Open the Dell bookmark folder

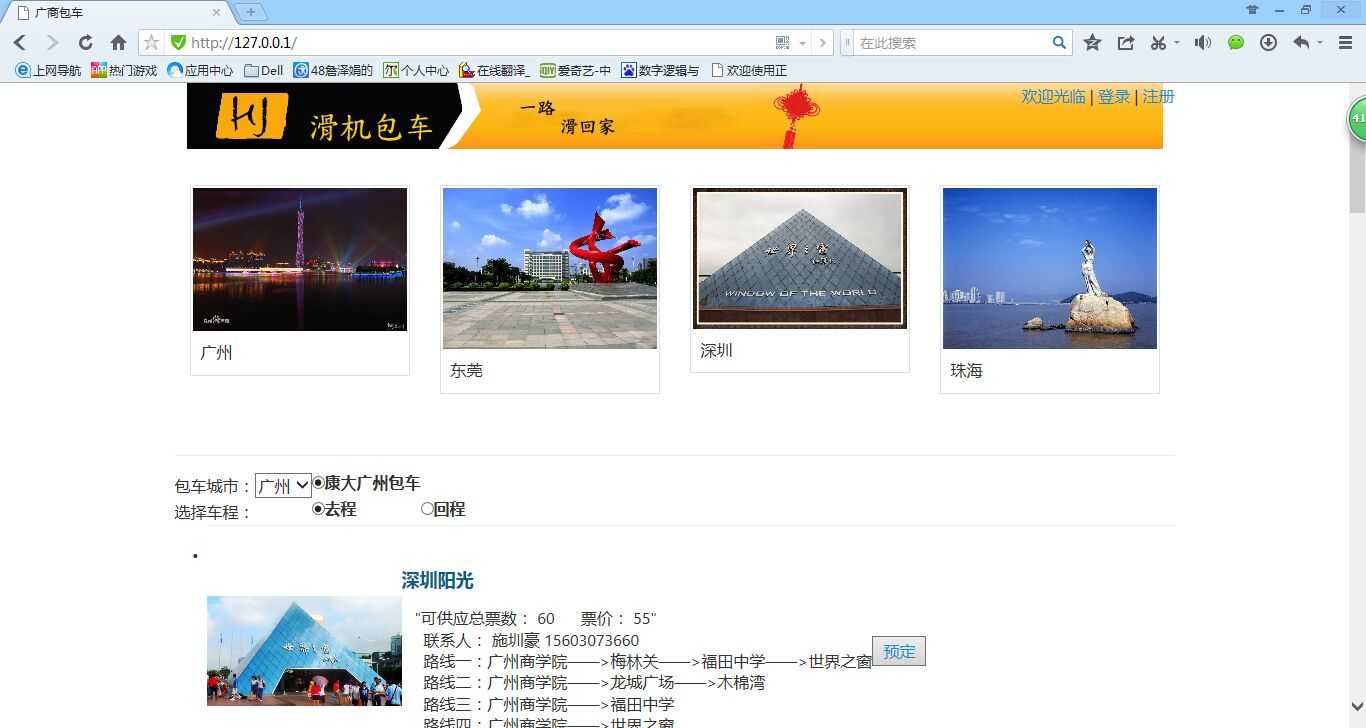tap(264, 71)
